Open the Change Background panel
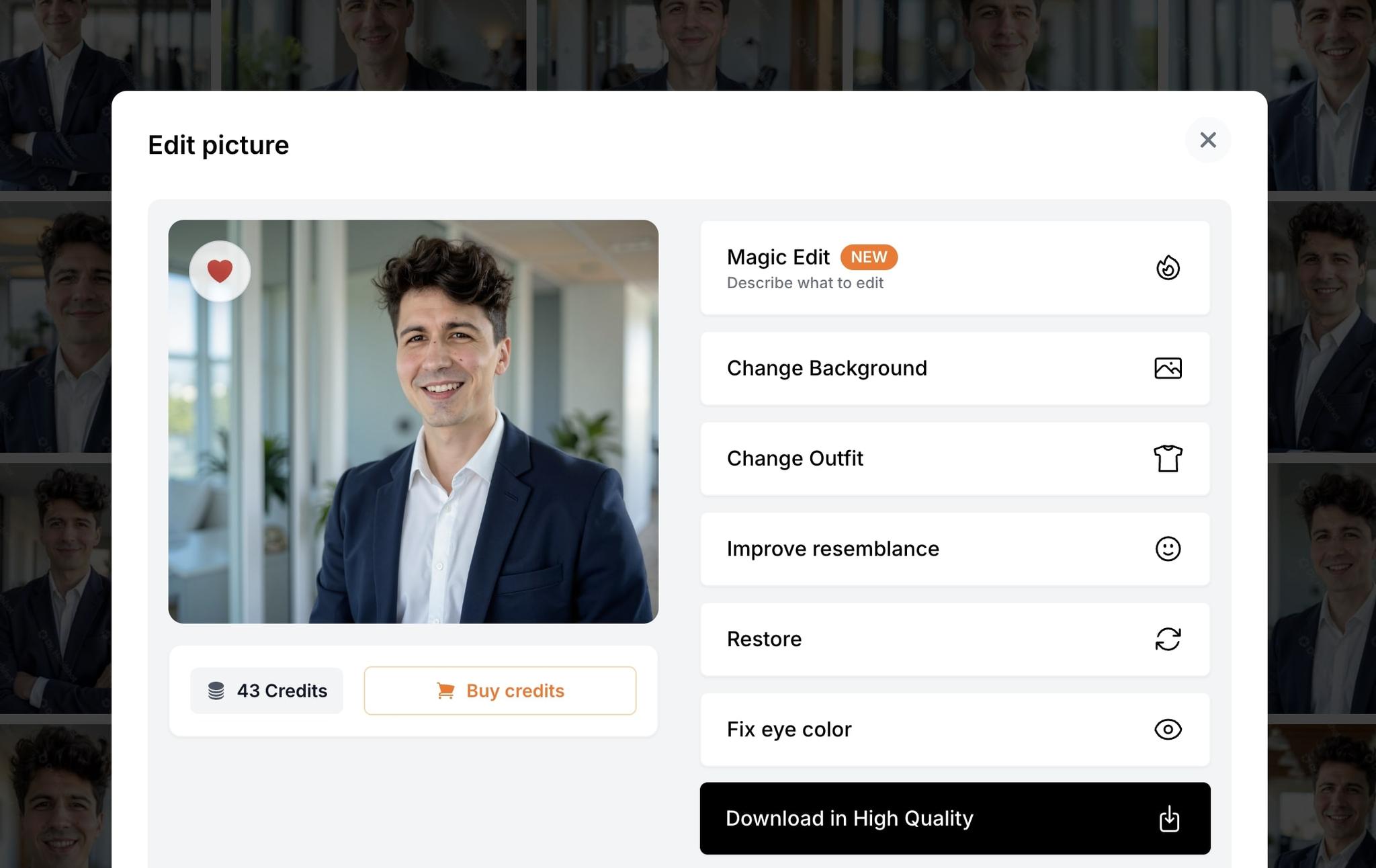Image resolution: width=1376 pixels, height=868 pixels. [x=955, y=368]
